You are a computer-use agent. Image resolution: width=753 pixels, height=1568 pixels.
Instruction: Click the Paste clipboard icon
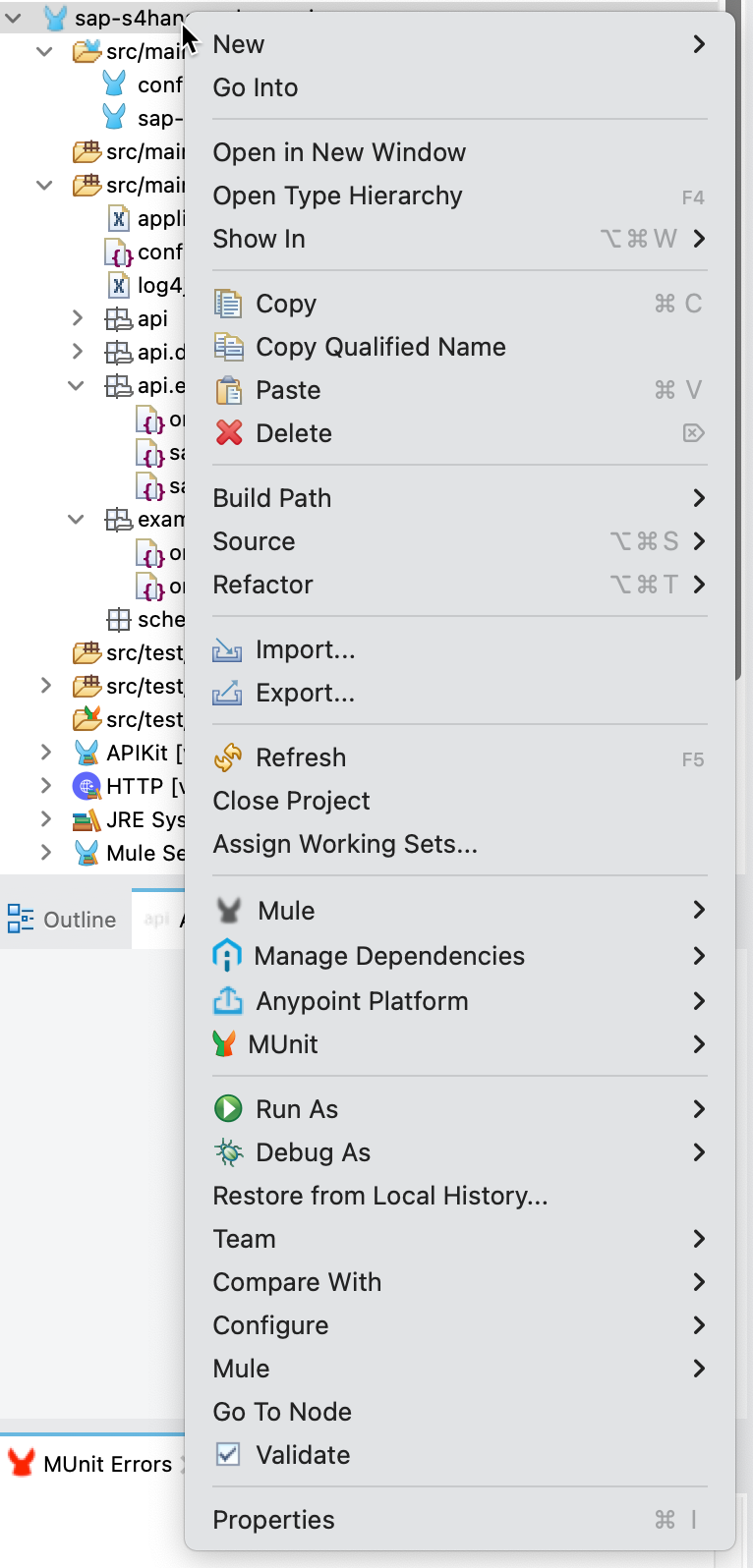(228, 390)
